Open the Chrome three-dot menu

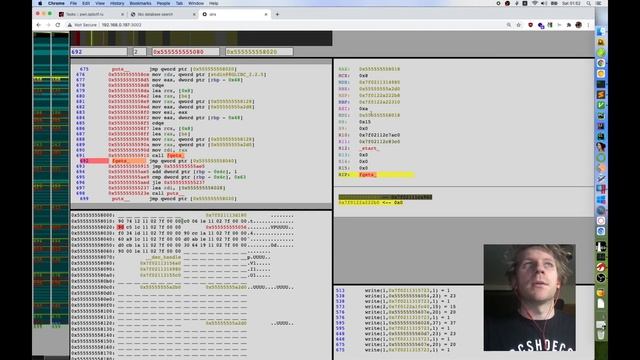pos(588,25)
